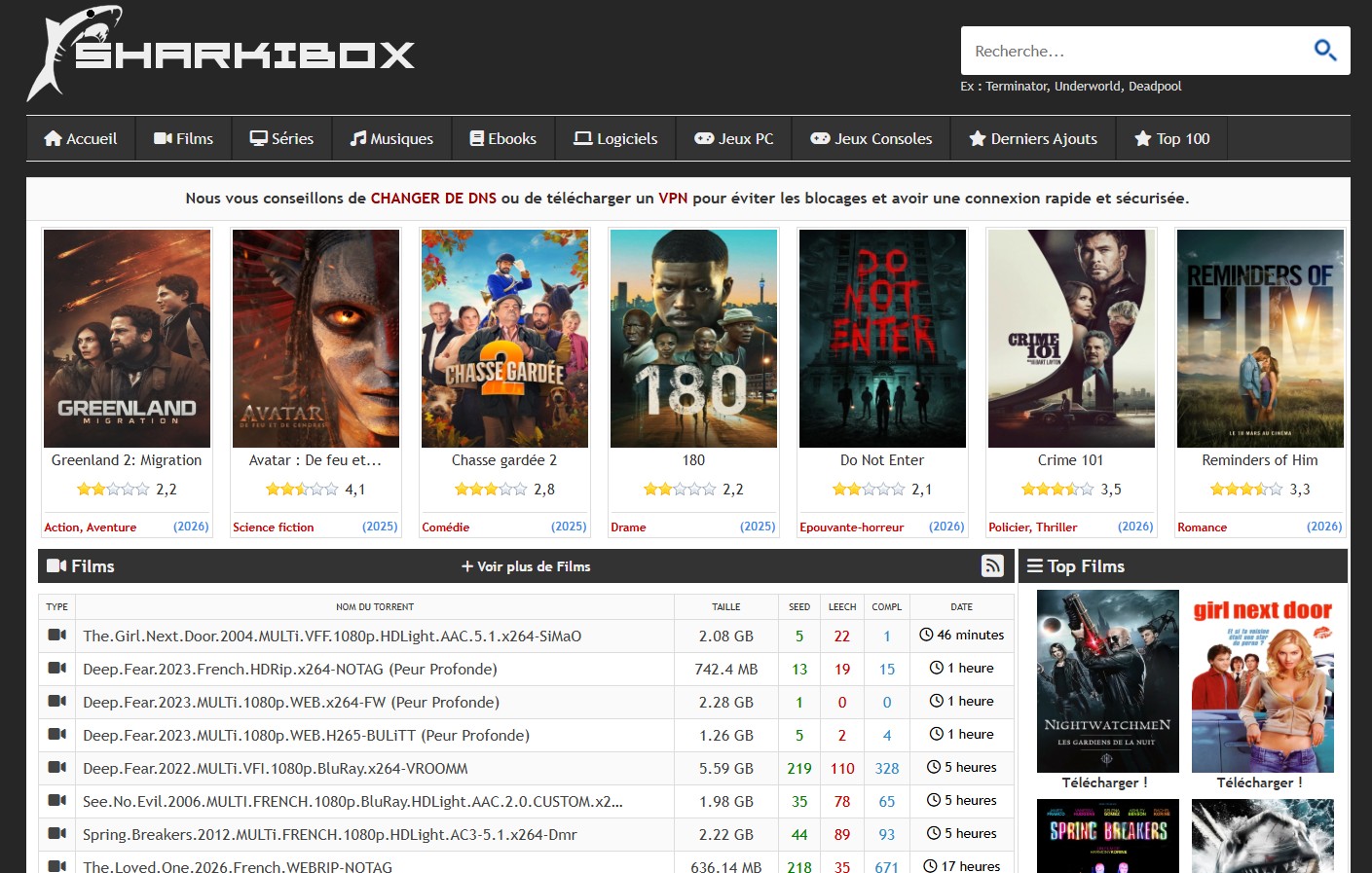Image resolution: width=1372 pixels, height=873 pixels.
Task: Click the star rating of Do Not Enter
Action: pyautogui.click(x=869, y=490)
